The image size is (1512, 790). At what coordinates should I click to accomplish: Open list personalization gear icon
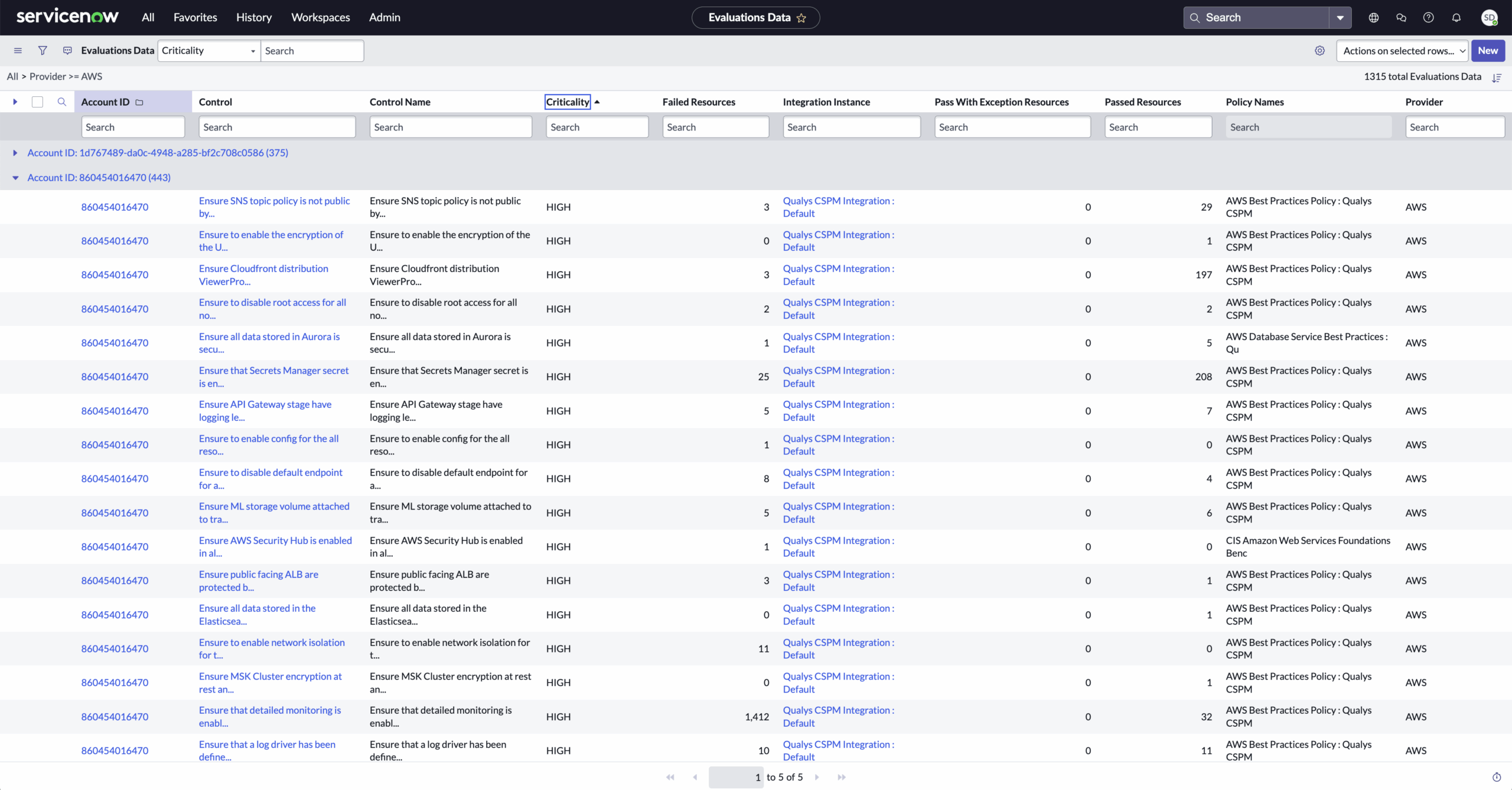pyautogui.click(x=1319, y=51)
